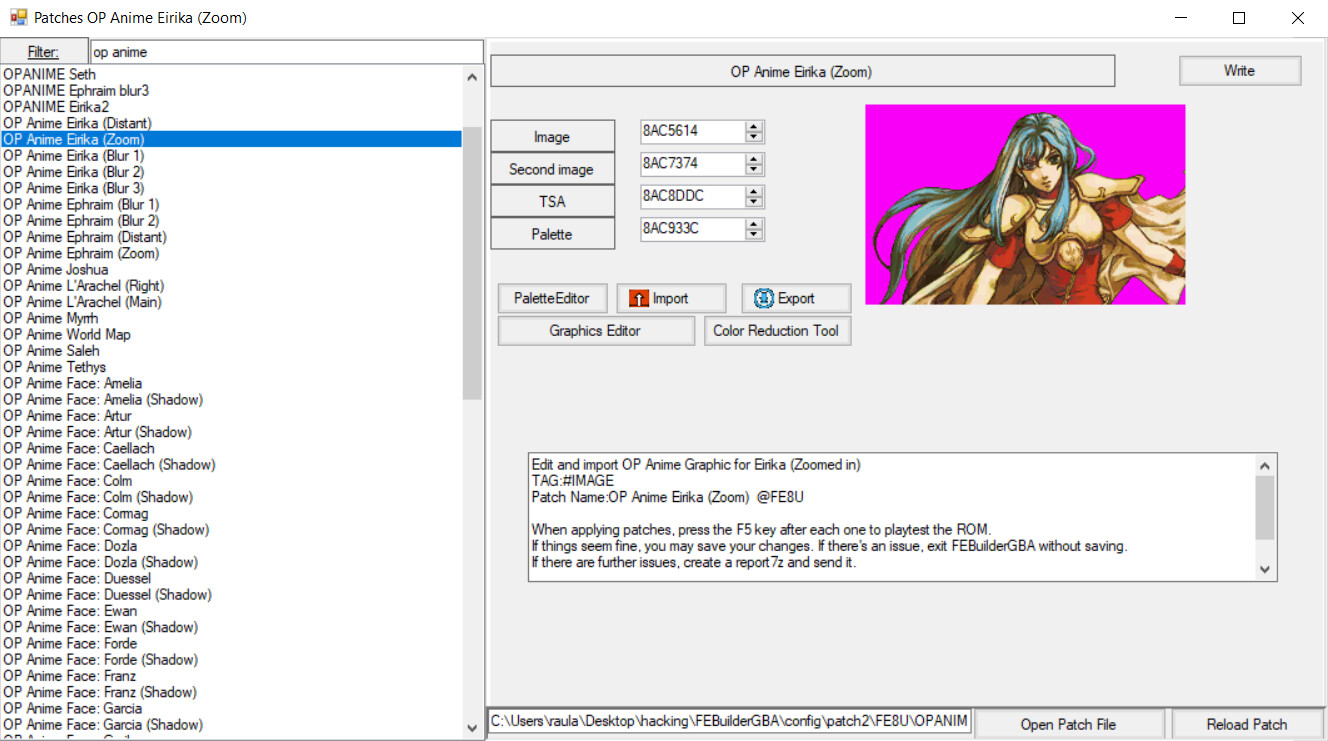Click the TSA address field 8AC8DDC
The width and height of the screenshot is (1328, 741).
693,196
